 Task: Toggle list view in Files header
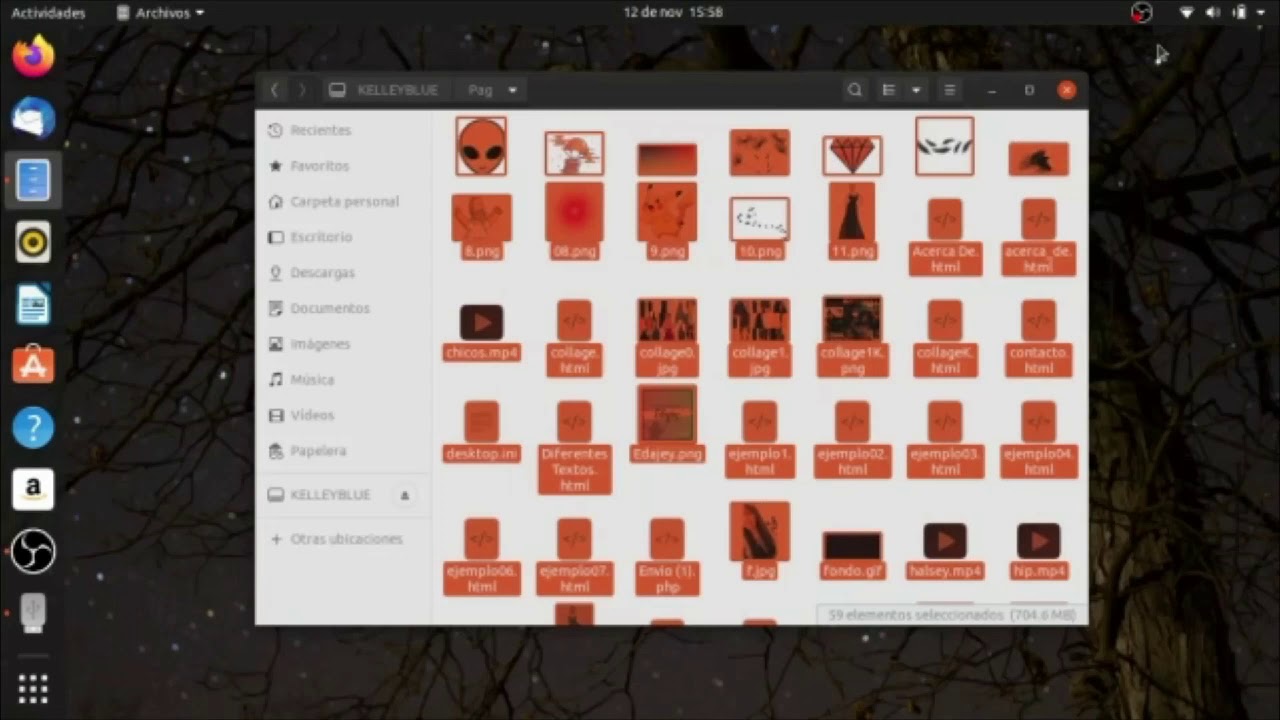(x=888, y=90)
